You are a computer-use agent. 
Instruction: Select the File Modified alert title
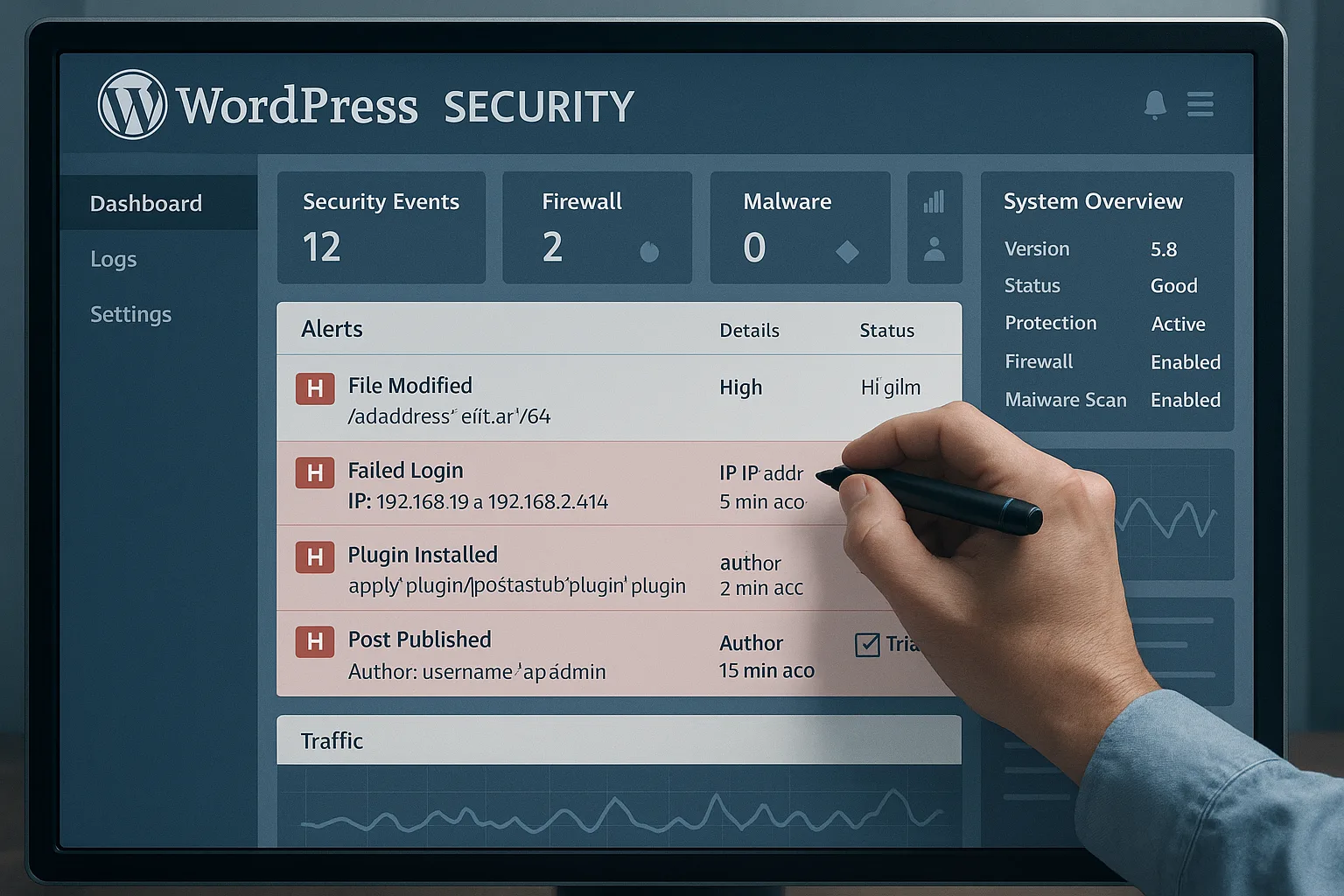coord(409,386)
